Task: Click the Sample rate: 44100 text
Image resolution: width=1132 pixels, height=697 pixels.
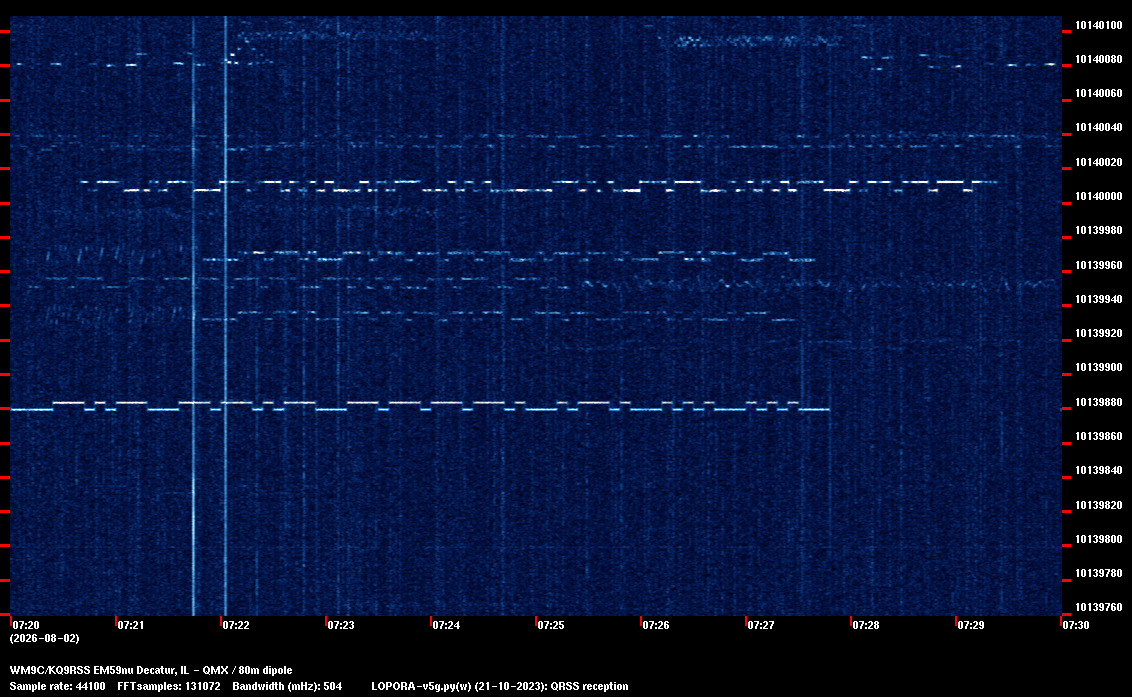Action: (x=57, y=686)
